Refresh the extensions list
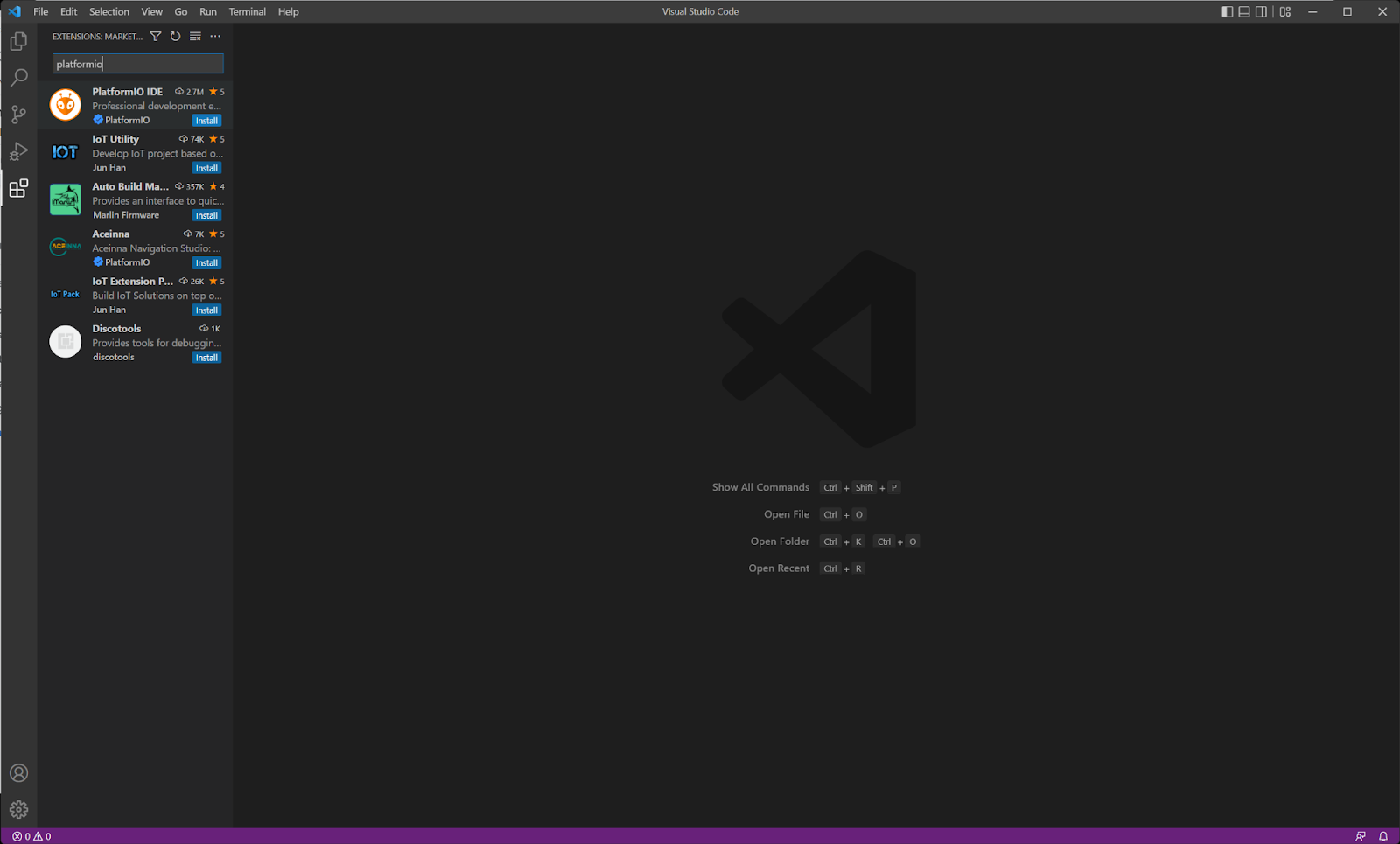The width and height of the screenshot is (1400, 844). 176,37
